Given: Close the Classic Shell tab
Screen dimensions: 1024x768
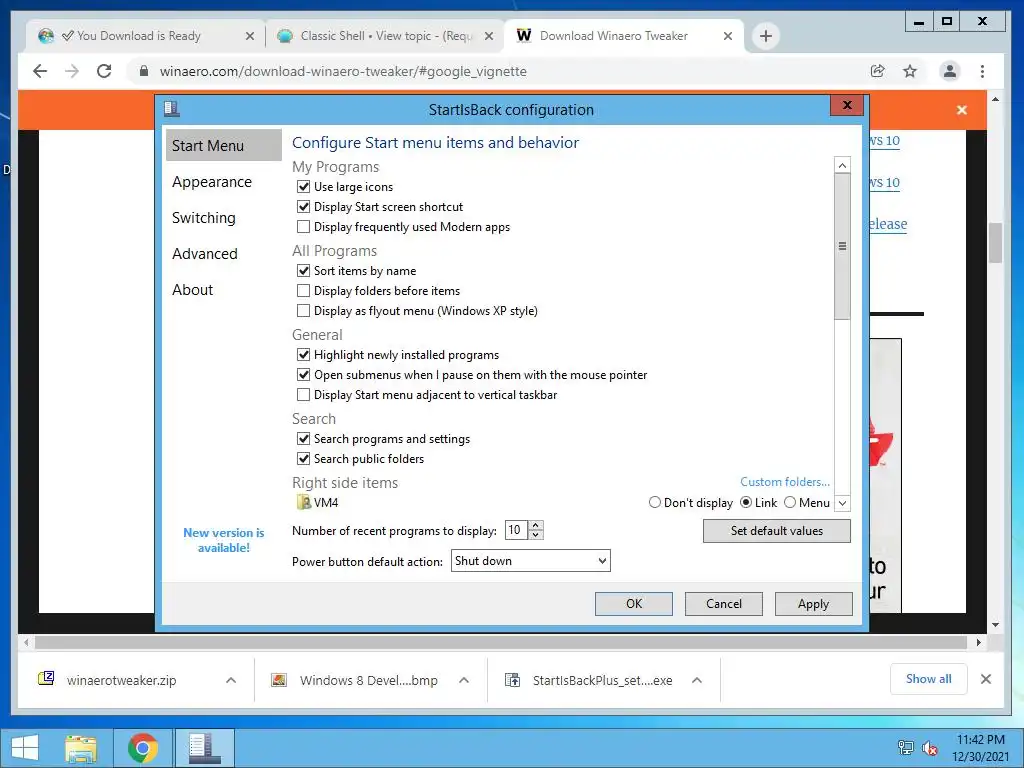Looking at the screenshot, I should click(x=488, y=37).
